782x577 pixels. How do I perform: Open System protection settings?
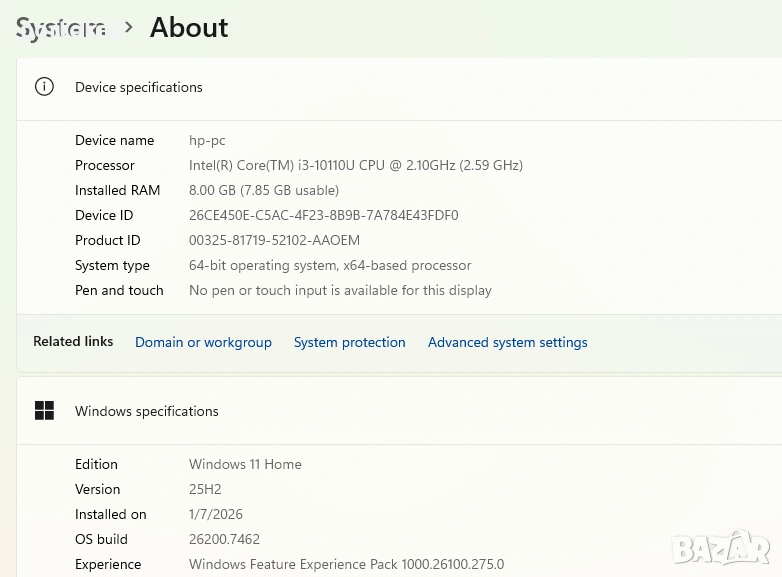pyautogui.click(x=349, y=342)
